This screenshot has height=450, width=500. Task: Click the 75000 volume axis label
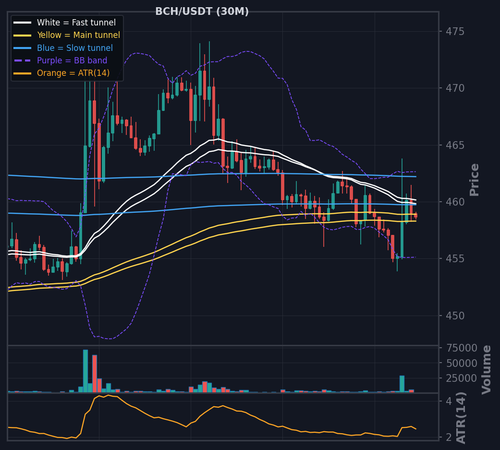(462, 348)
